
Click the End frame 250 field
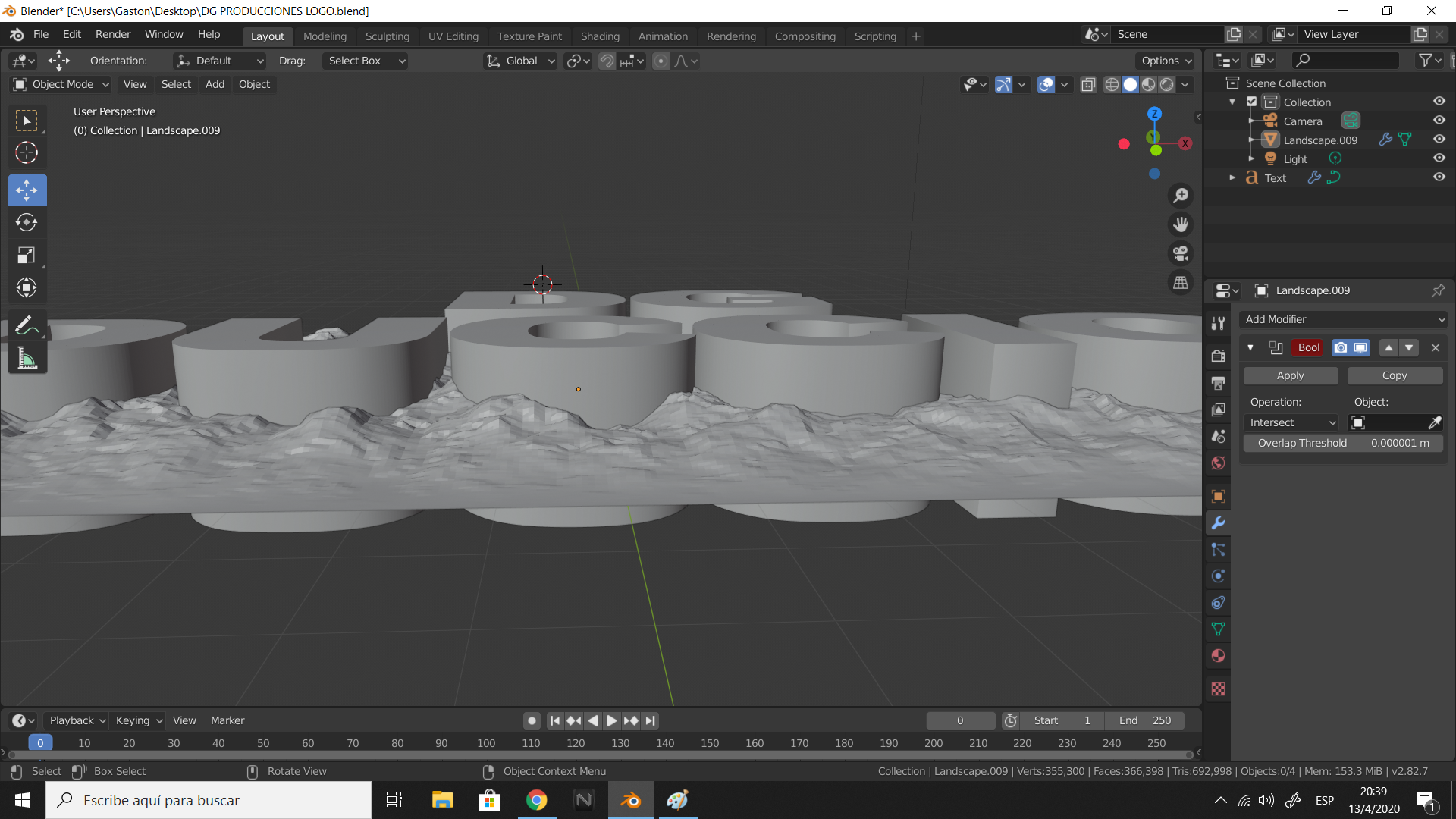pos(1144,720)
